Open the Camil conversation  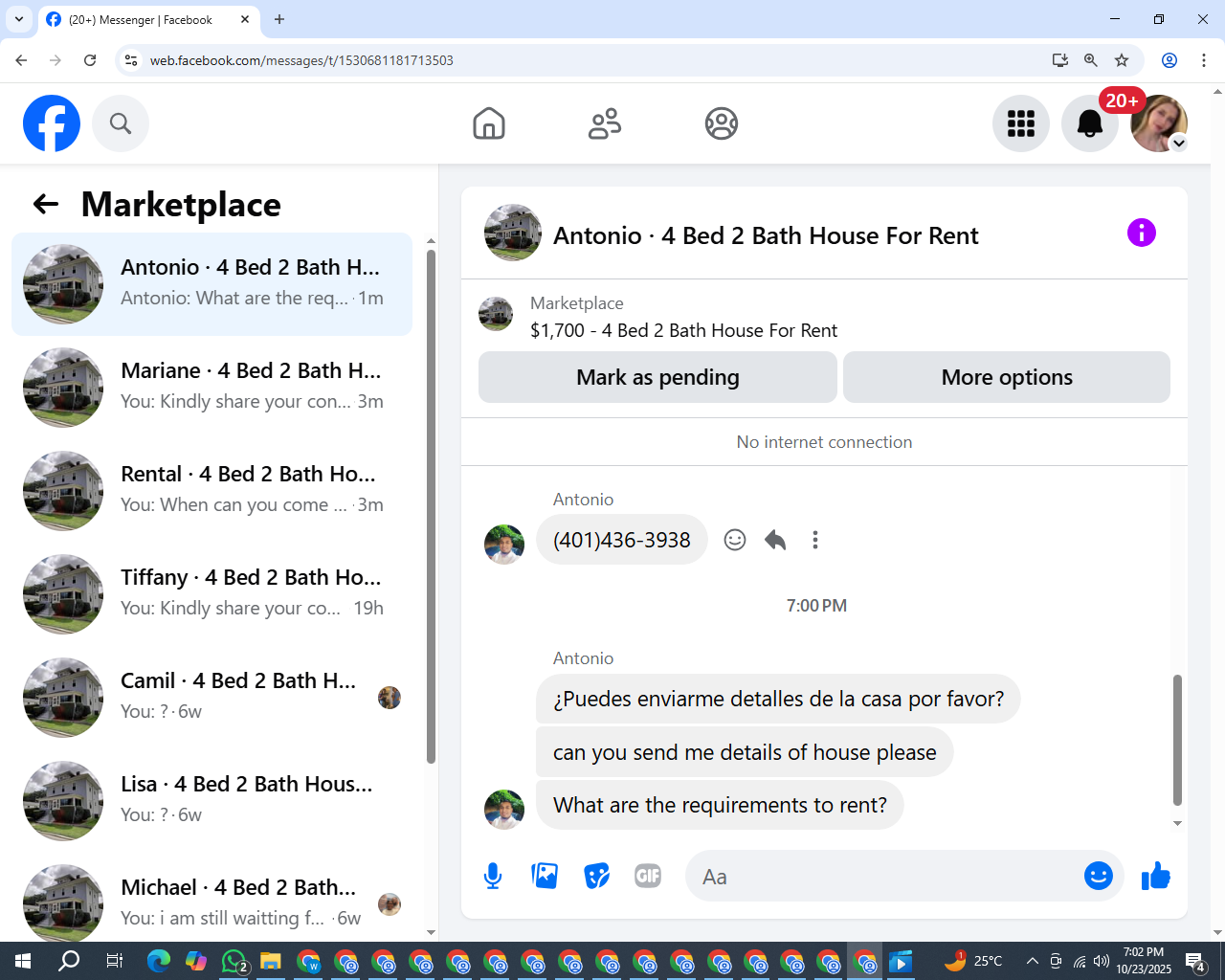[212, 698]
